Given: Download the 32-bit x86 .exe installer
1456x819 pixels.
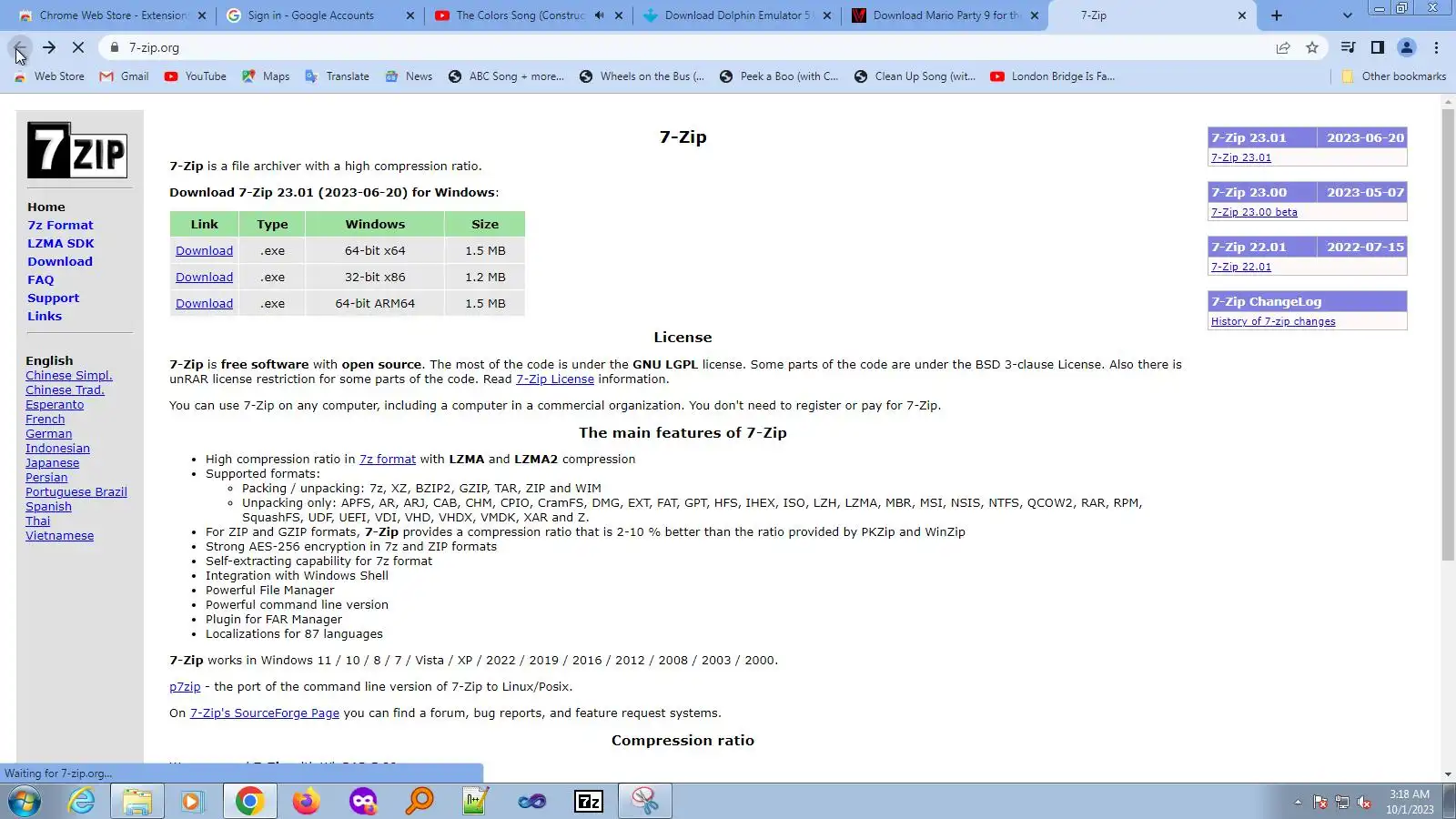Looking at the screenshot, I should (204, 278).
